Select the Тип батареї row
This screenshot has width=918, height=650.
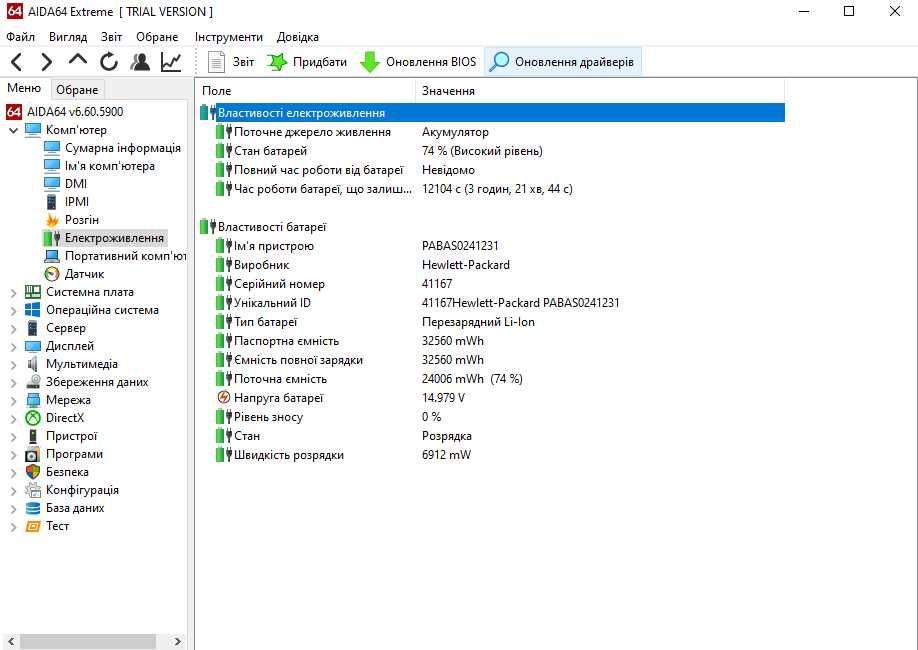[492, 322]
